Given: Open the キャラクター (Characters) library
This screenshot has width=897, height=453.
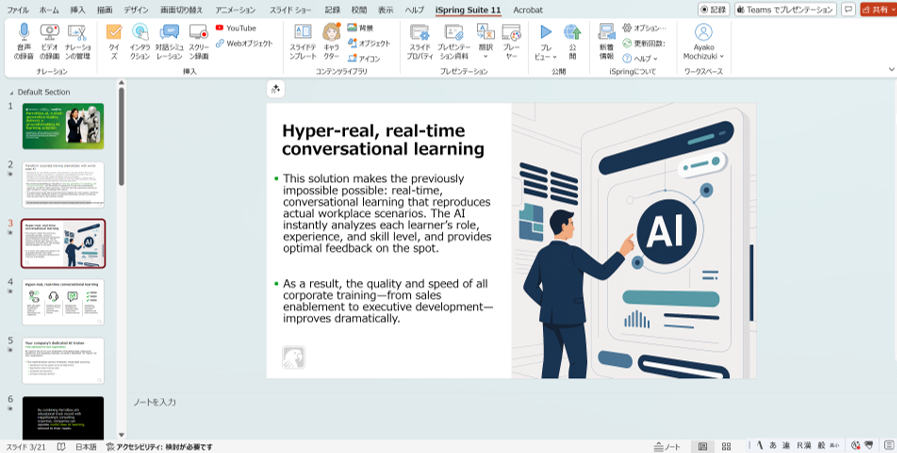Looking at the screenshot, I should click(x=331, y=38).
